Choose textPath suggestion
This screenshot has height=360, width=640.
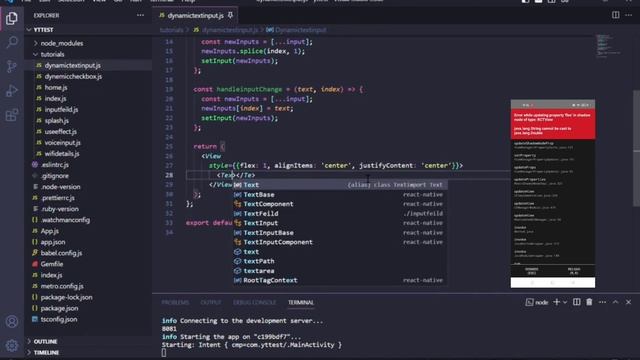339,261
